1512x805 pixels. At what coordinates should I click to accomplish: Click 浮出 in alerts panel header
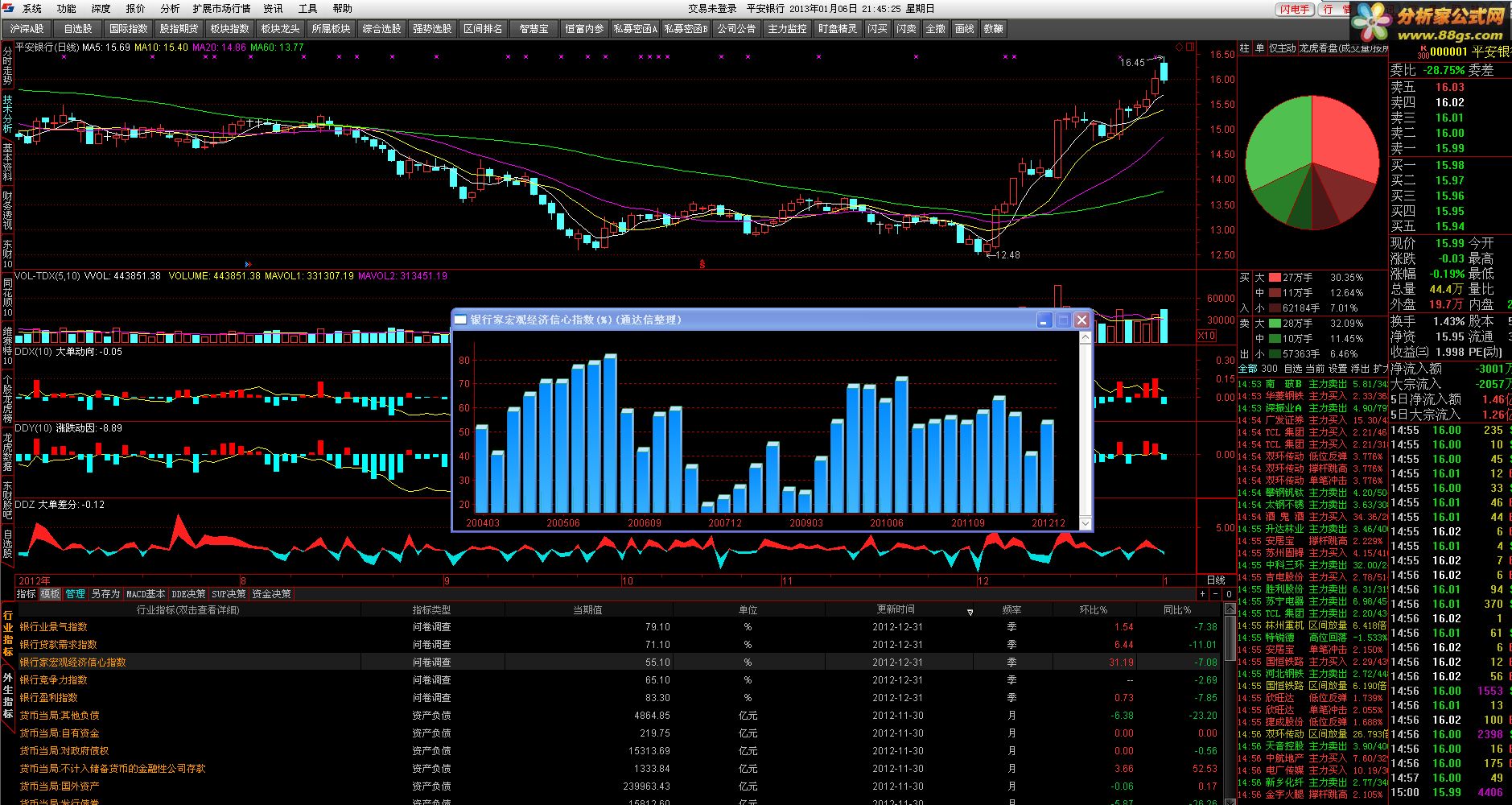click(x=1359, y=368)
